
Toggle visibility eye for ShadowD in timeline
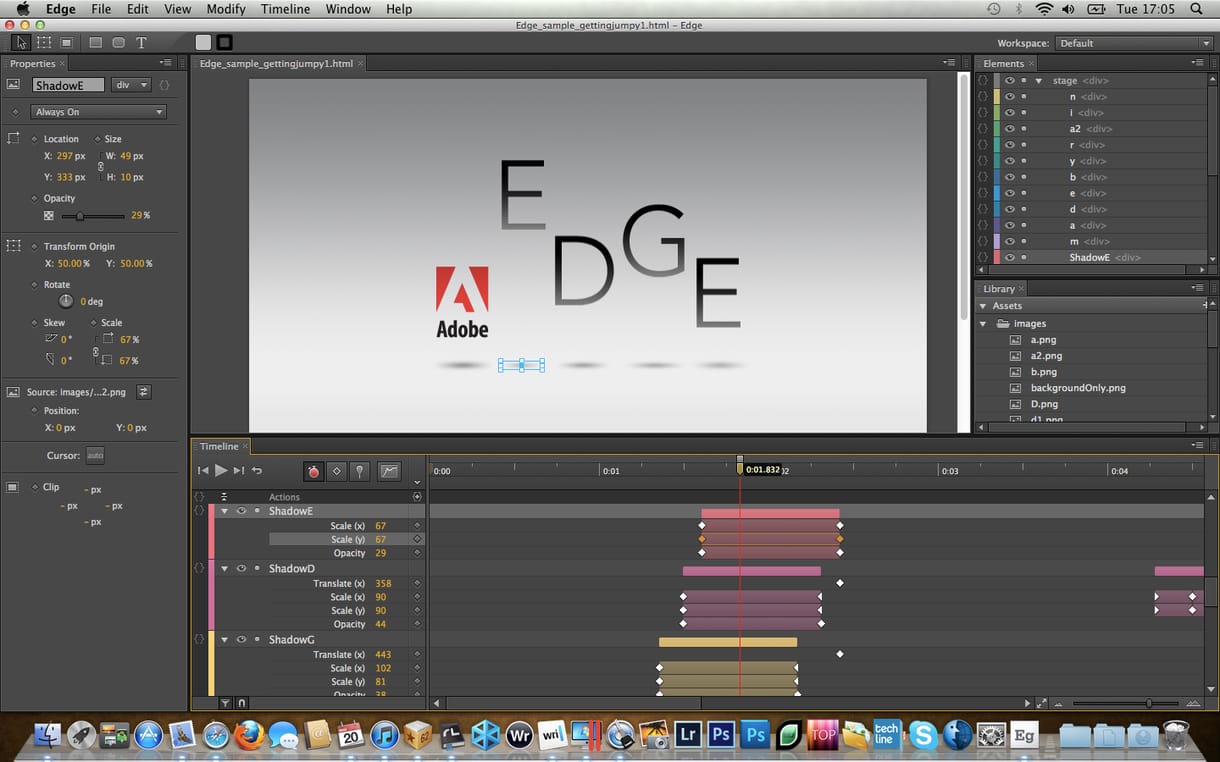[x=241, y=568]
